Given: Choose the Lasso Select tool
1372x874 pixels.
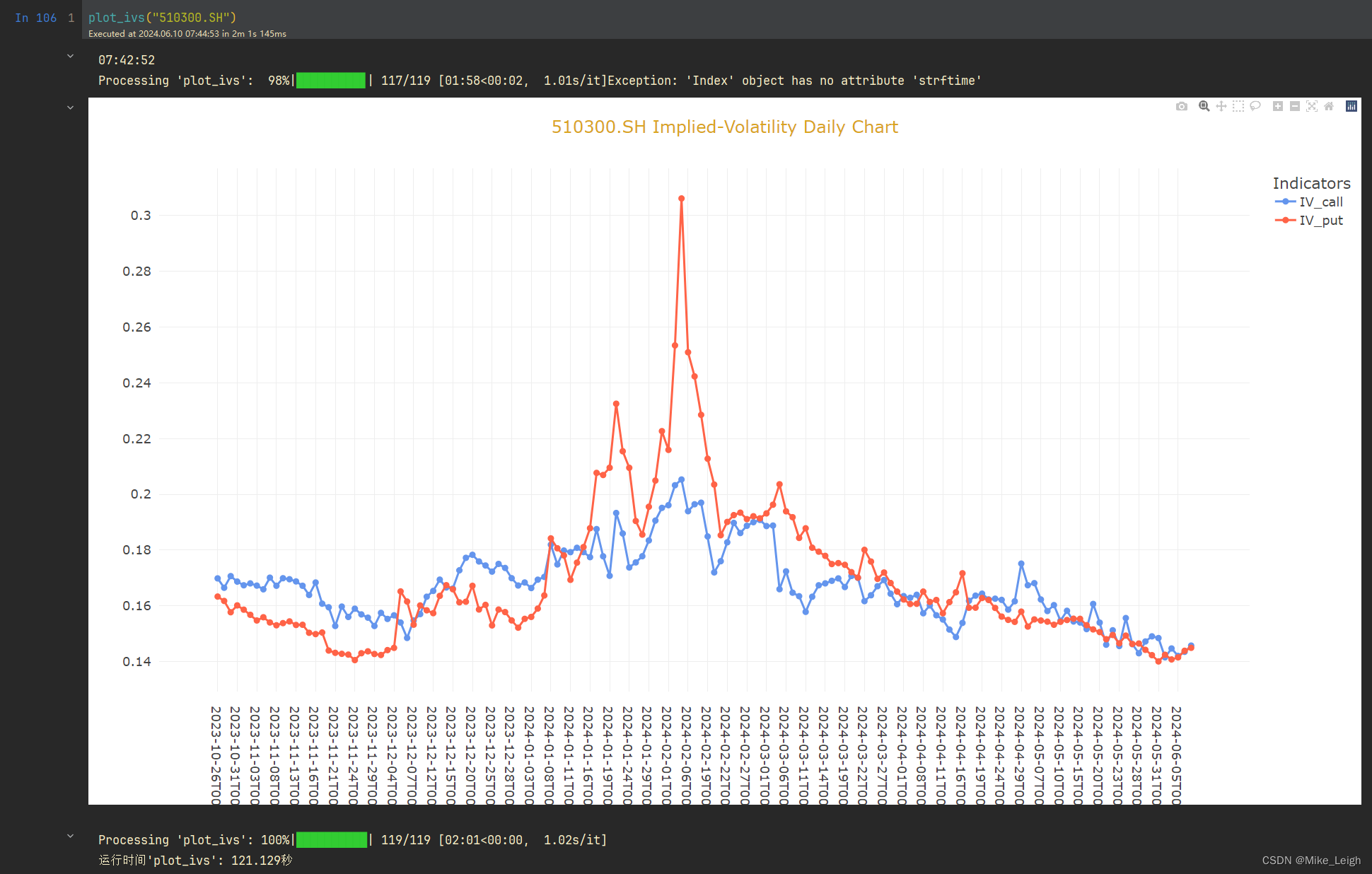Looking at the screenshot, I should point(1255,106).
